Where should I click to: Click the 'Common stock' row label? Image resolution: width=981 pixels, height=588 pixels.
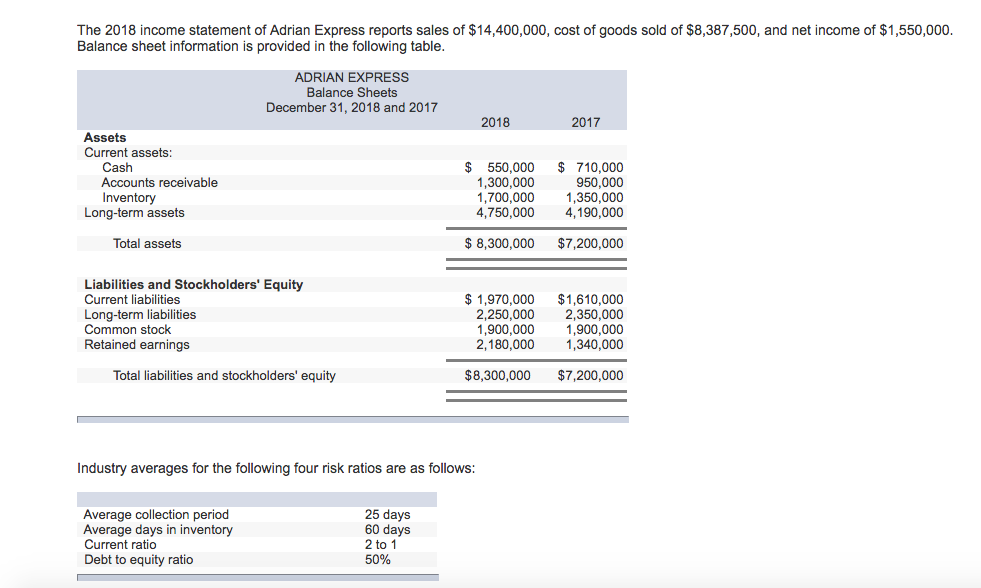point(128,330)
